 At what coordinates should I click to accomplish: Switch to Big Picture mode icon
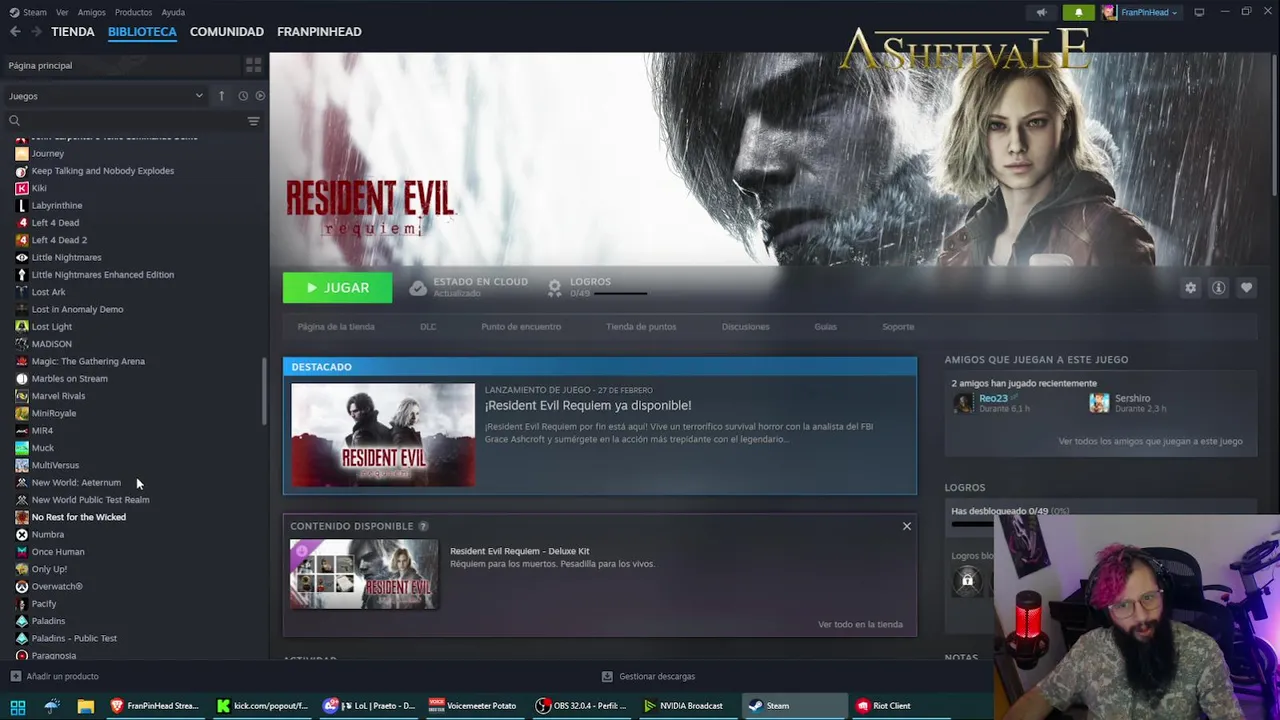point(1199,12)
